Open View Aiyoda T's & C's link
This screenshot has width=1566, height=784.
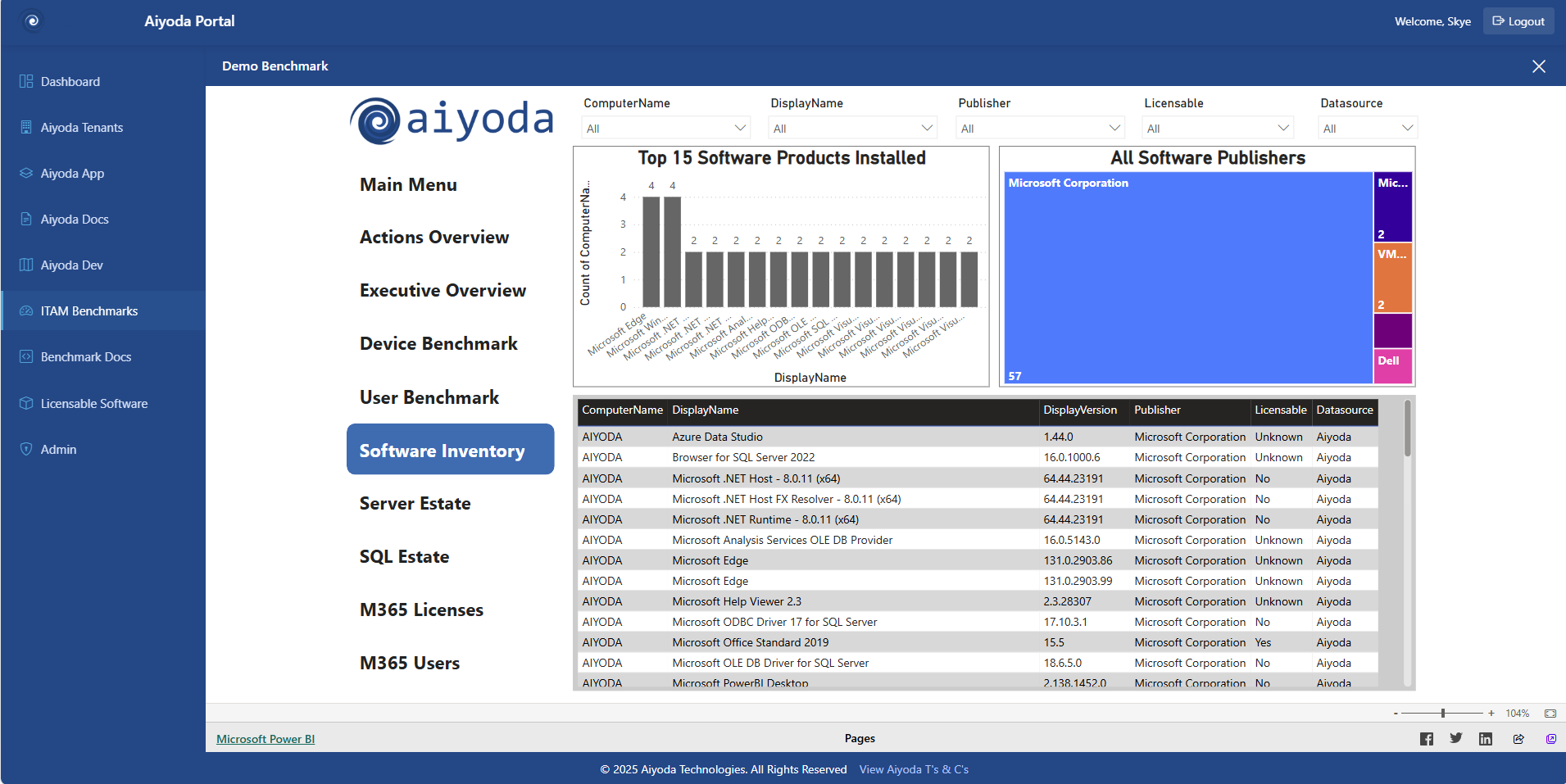914,768
